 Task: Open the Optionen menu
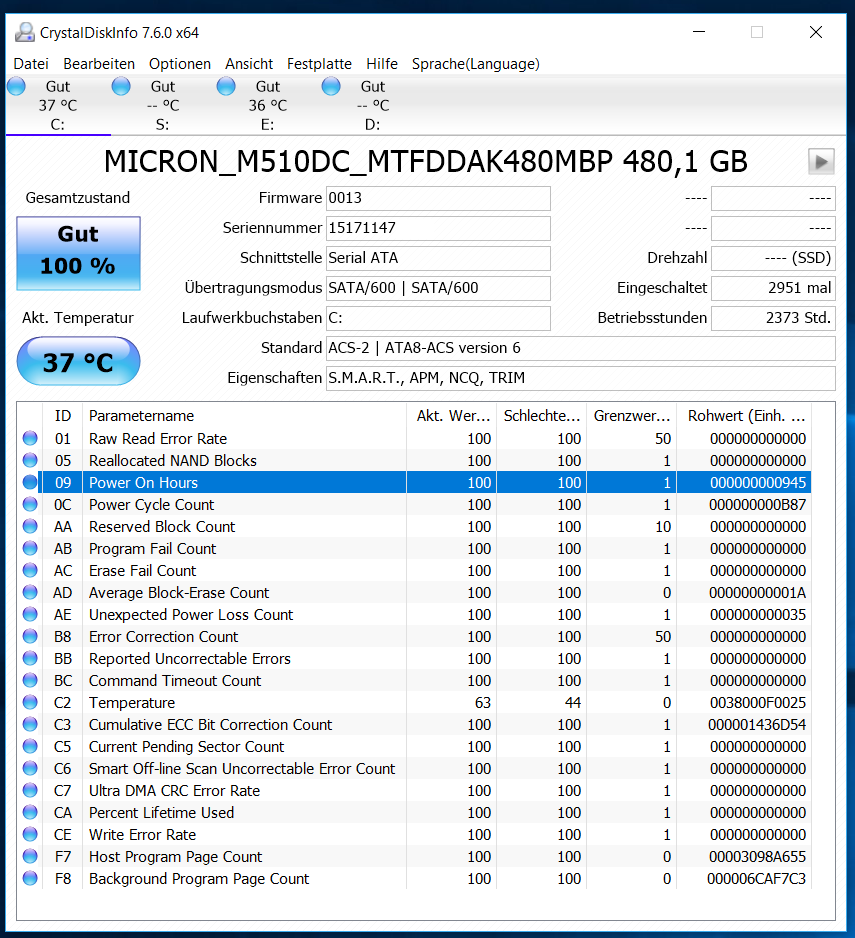(180, 64)
